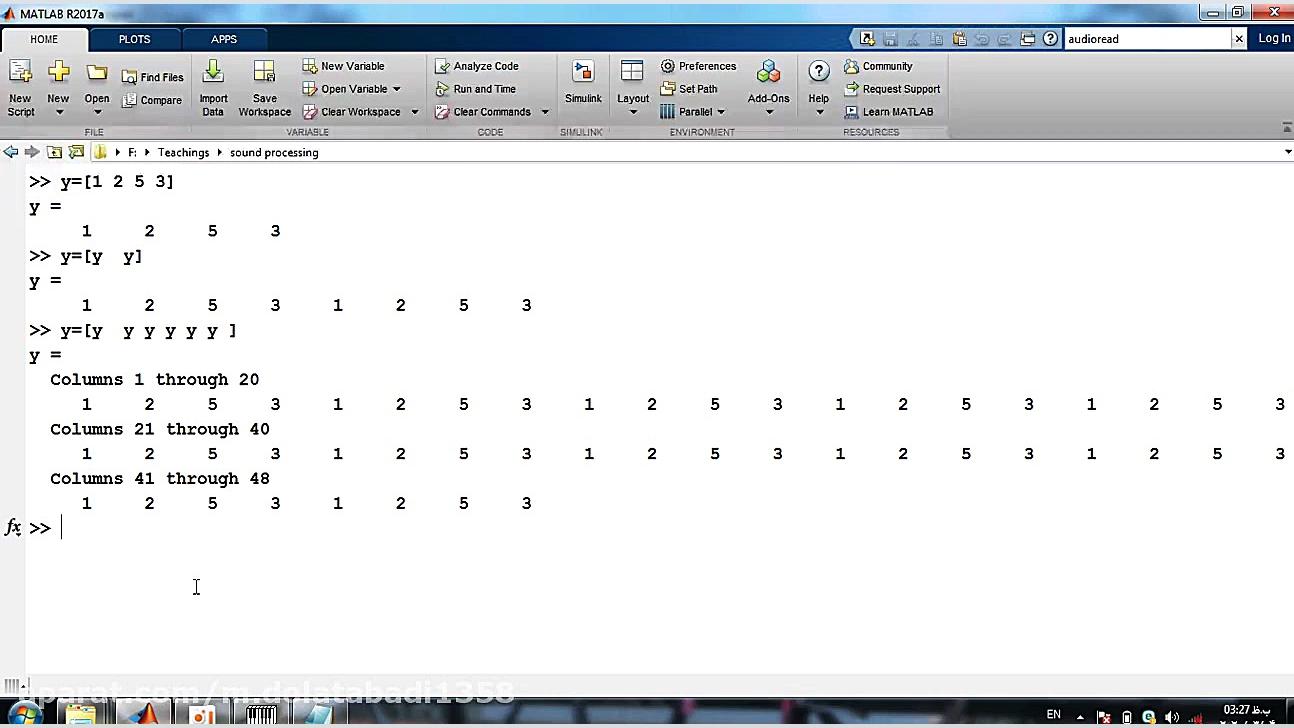1294x728 pixels.
Task: Open MATLAB Preferences
Action: coord(698,66)
